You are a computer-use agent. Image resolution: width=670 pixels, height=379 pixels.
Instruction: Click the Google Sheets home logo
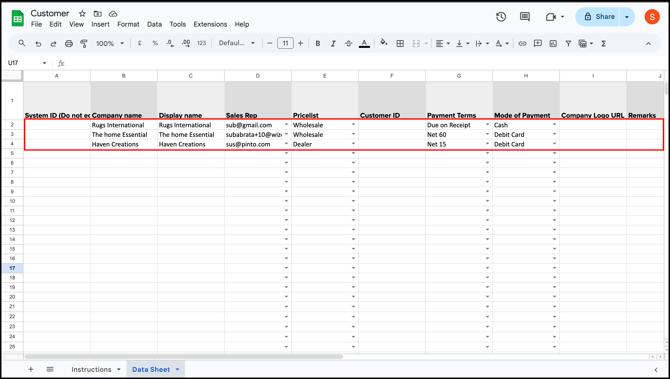[x=18, y=19]
